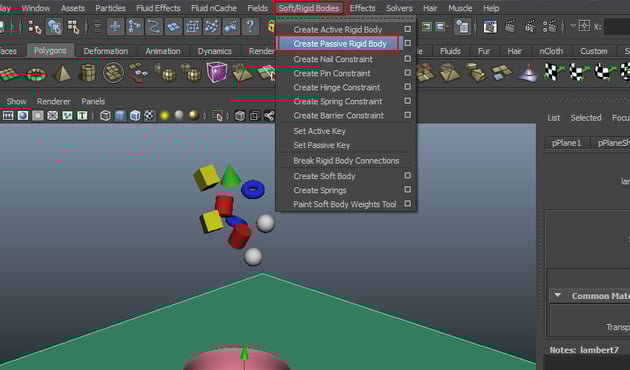Collapse the Common Material section
This screenshot has height=370, width=630.
[558, 295]
